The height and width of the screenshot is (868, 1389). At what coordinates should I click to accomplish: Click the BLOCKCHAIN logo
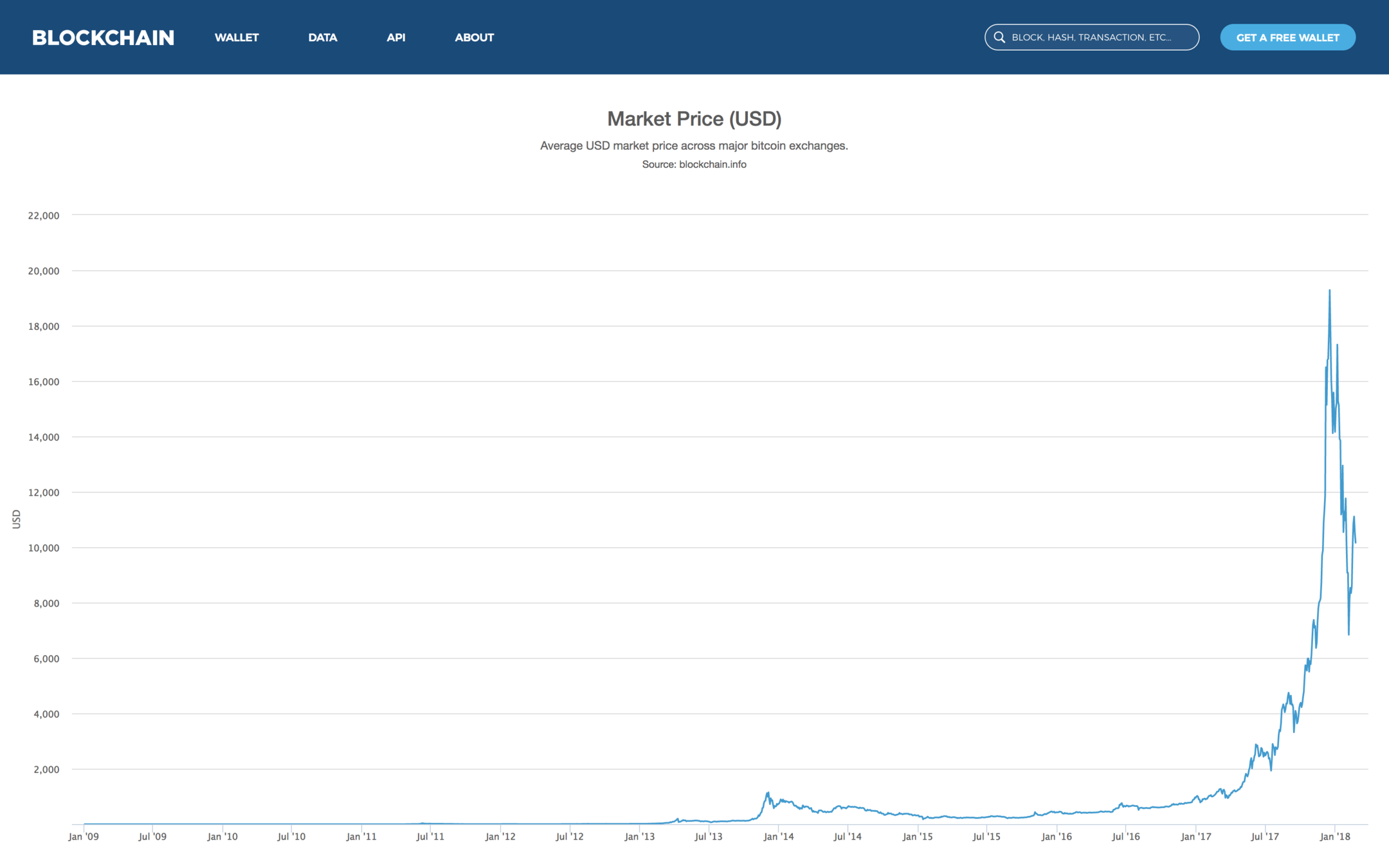click(x=103, y=37)
